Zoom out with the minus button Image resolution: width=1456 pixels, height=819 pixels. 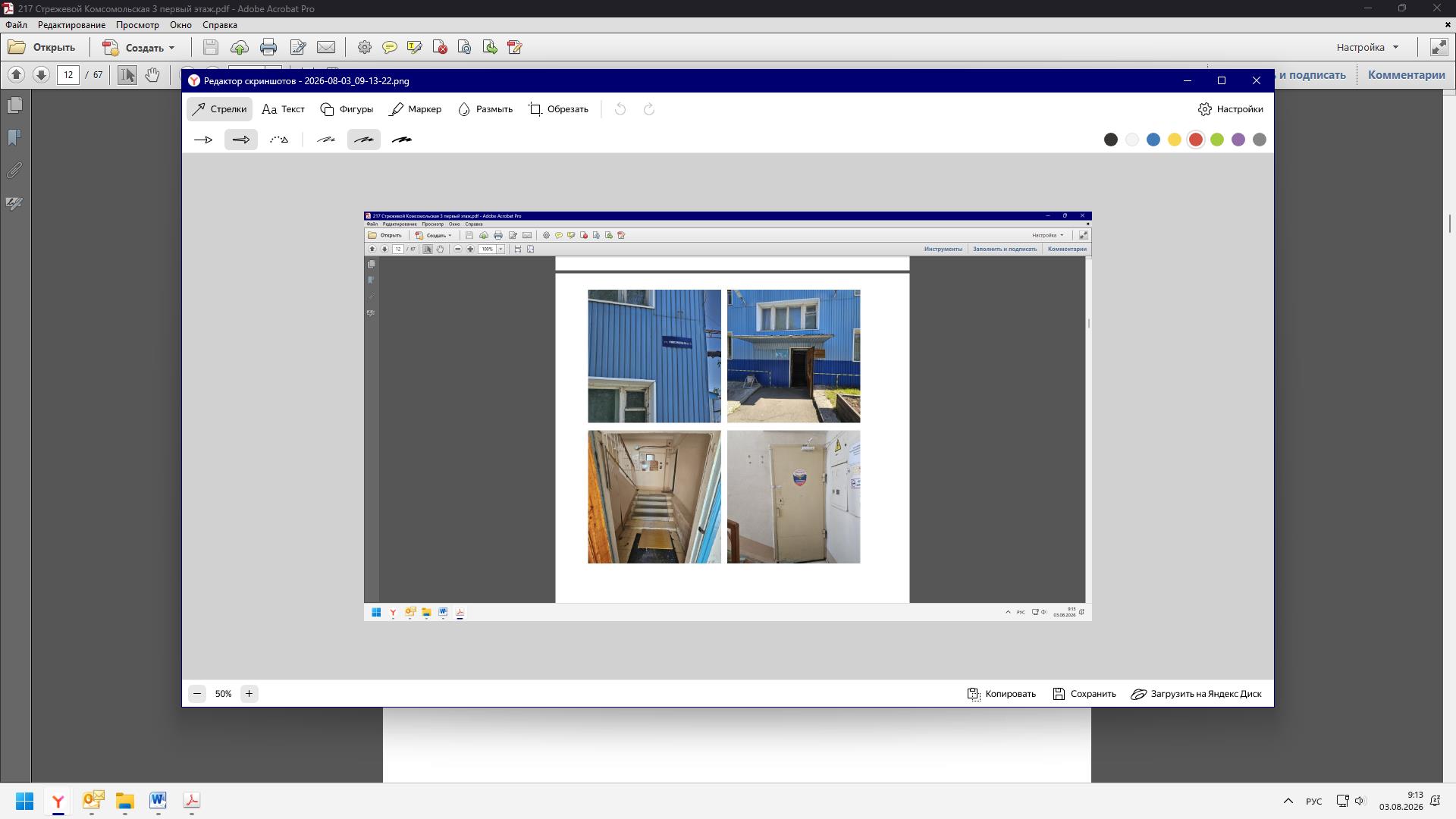coord(197,694)
